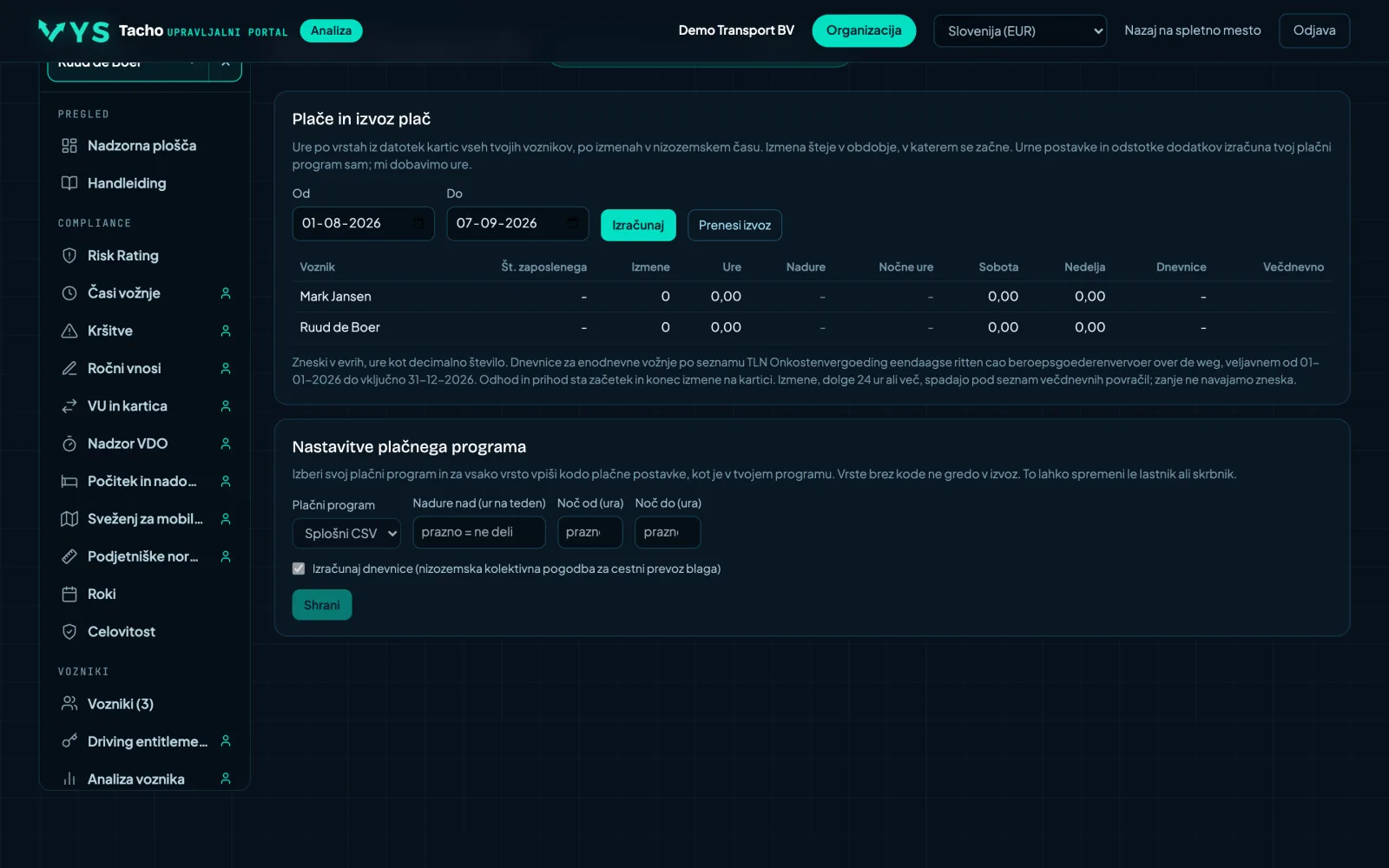This screenshot has width=1389, height=868.
Task: Open the Ročni vnosi pencil icon
Action: (x=69, y=368)
